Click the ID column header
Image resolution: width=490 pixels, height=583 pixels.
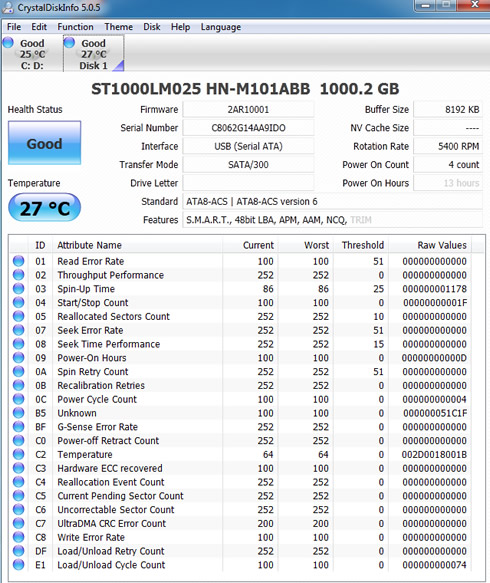40,245
